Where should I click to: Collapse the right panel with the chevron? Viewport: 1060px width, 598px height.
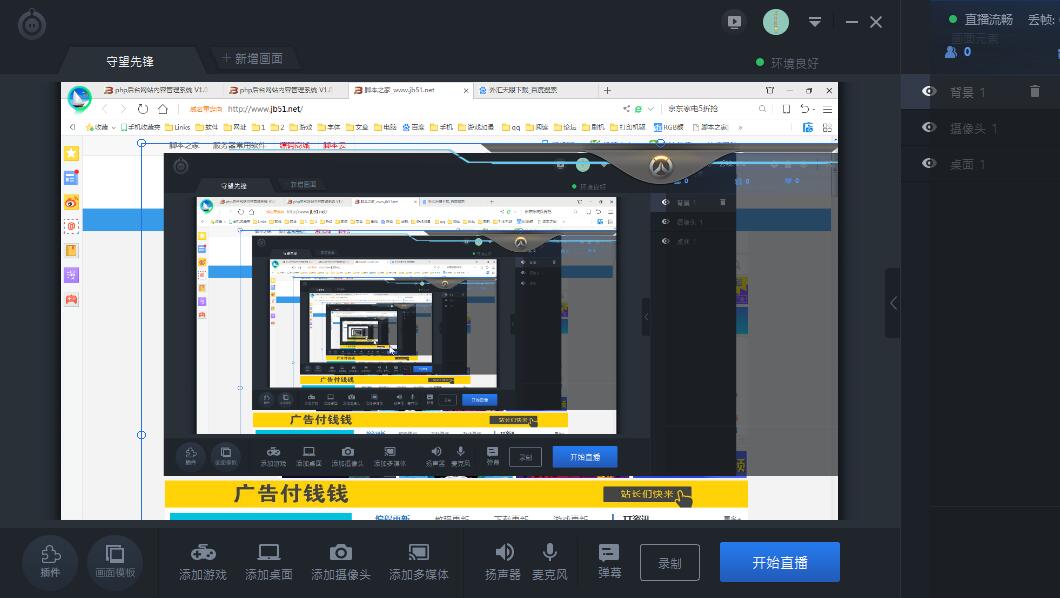893,304
